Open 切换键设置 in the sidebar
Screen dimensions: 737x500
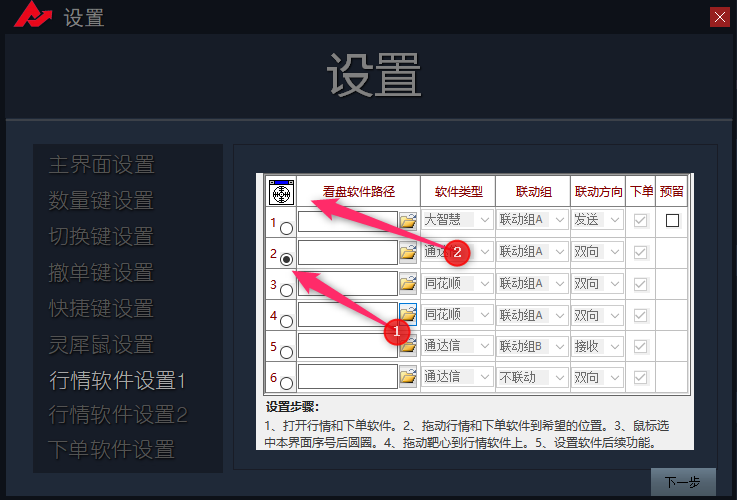(x=102, y=236)
